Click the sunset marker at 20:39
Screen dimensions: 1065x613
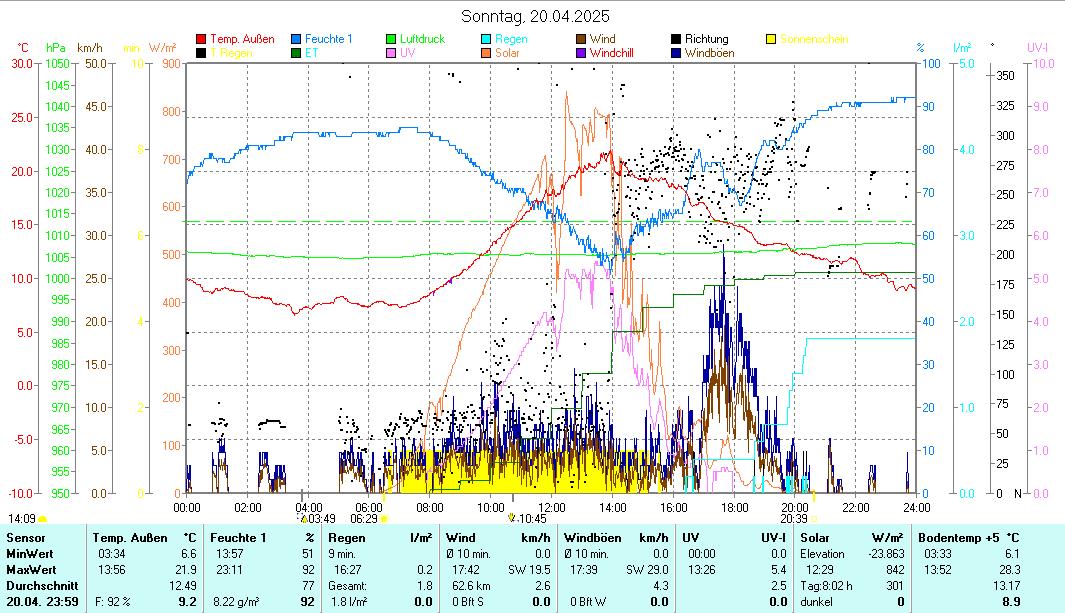coord(814,519)
